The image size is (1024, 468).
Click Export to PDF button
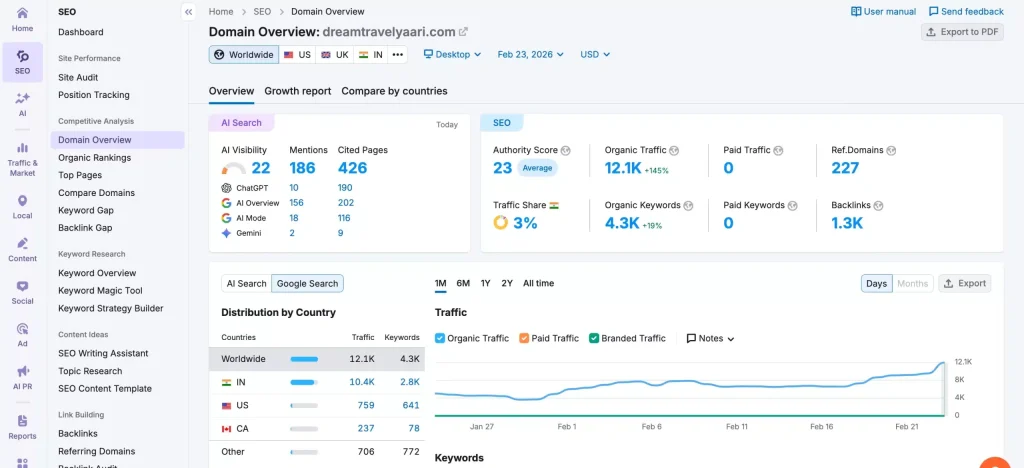click(x=962, y=32)
